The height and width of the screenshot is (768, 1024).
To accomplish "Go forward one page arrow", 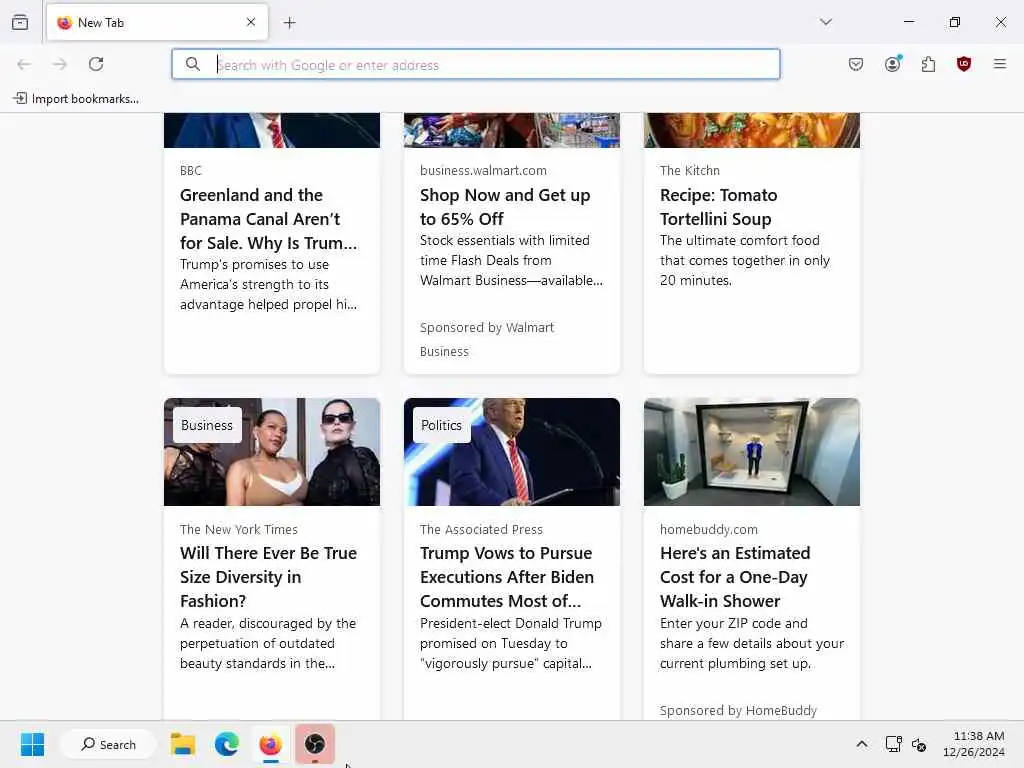I will (60, 64).
